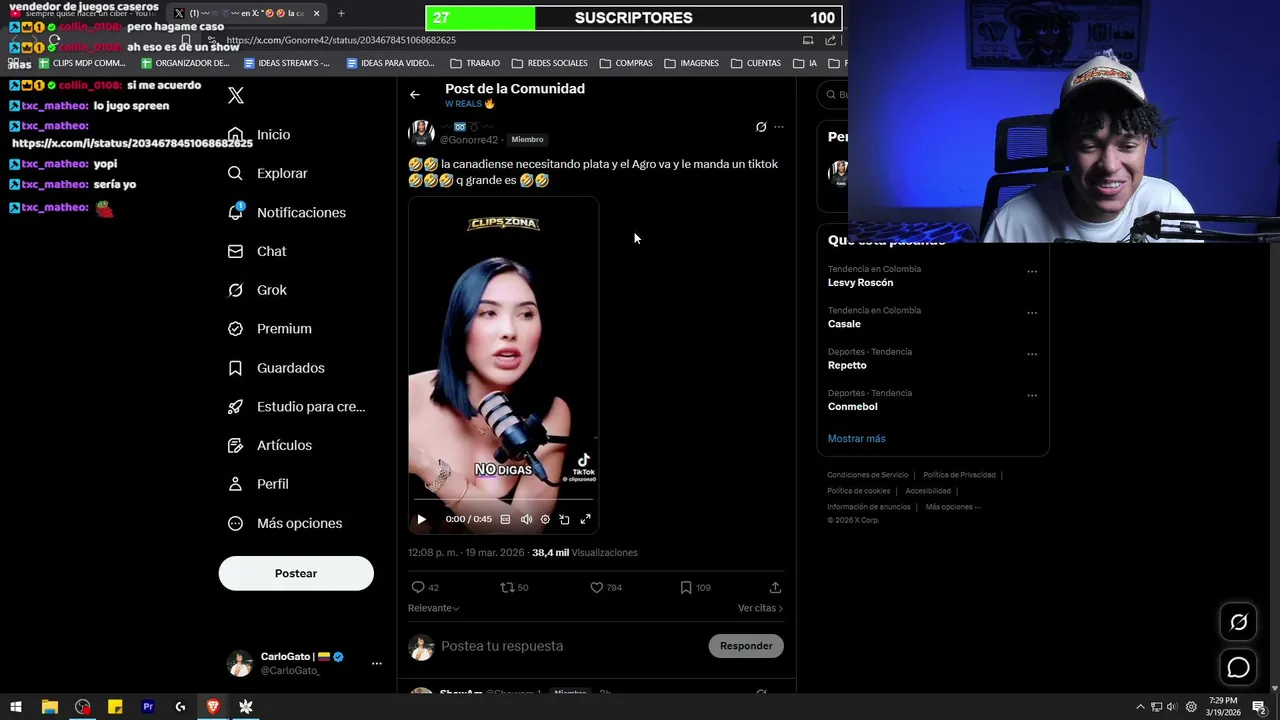Image resolution: width=1280 pixels, height=720 pixels.
Task: Open the Política de cookies link
Action: coord(858,491)
